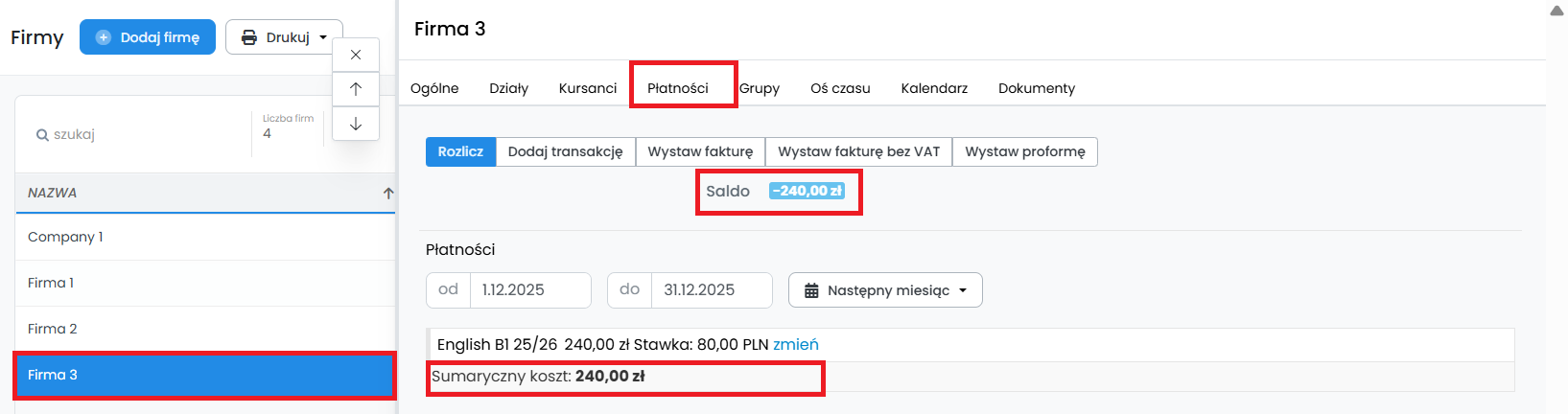Click the zmień link for rate
Screen dimensions: 1568x414
pos(795,344)
